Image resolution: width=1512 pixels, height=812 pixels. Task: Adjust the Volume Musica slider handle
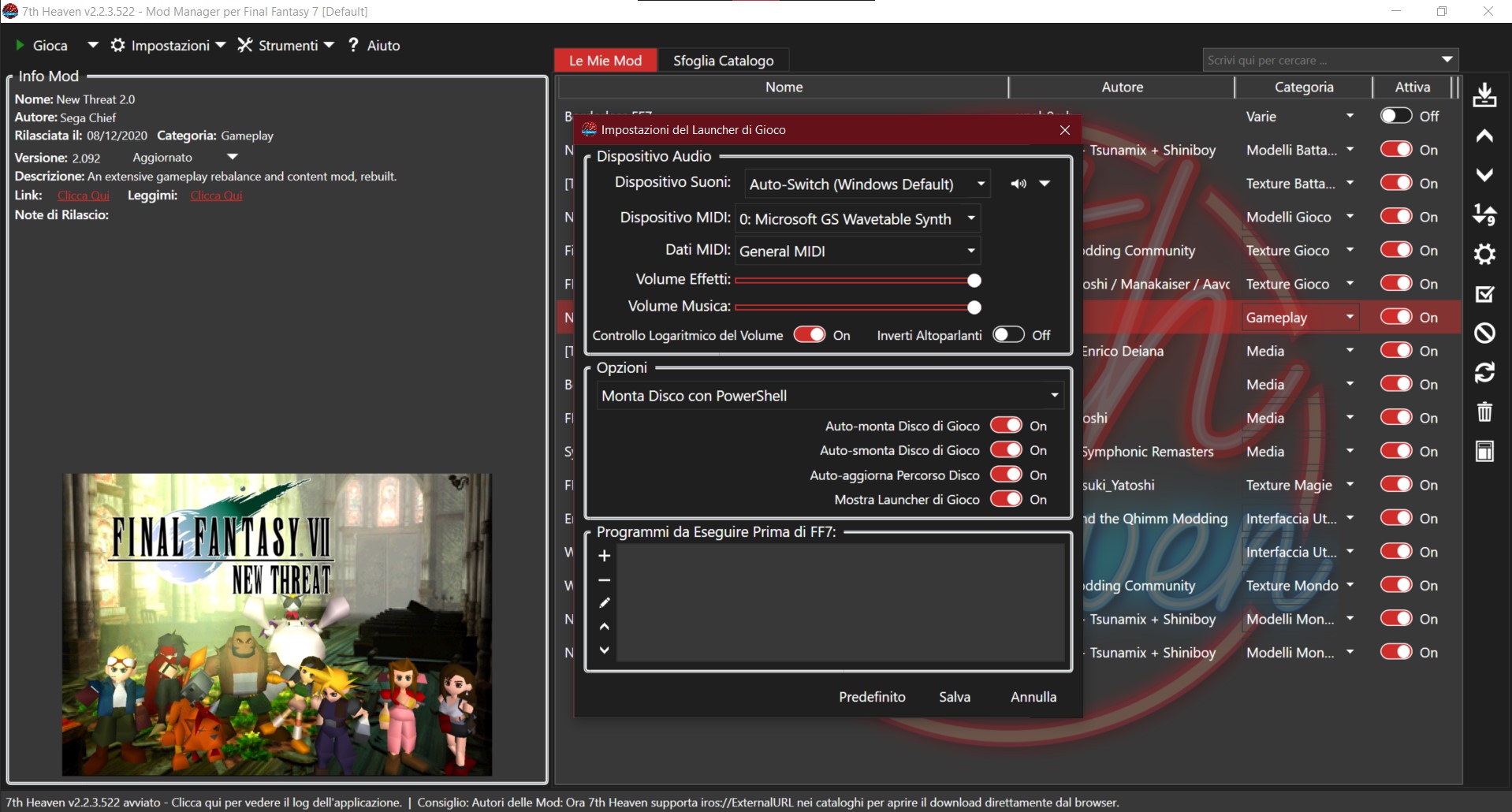[x=974, y=307]
